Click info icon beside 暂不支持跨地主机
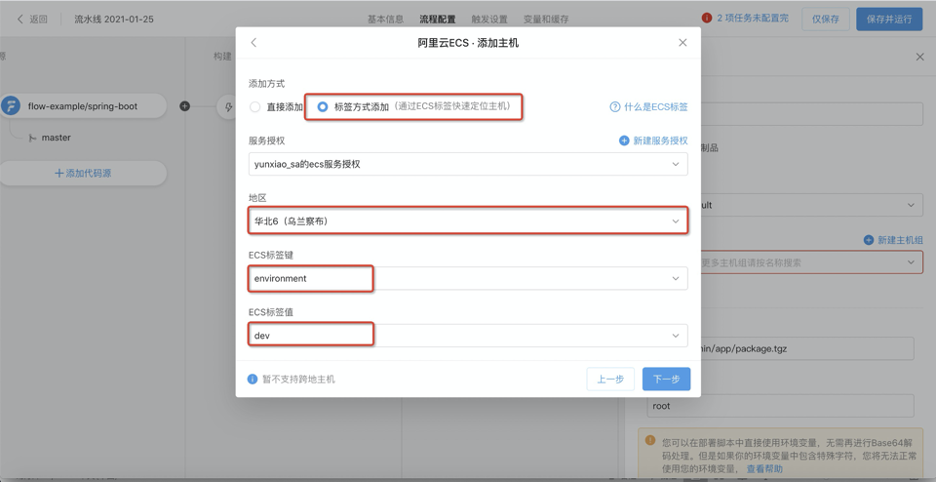Viewport: 936px width, 482px height. coord(253,379)
